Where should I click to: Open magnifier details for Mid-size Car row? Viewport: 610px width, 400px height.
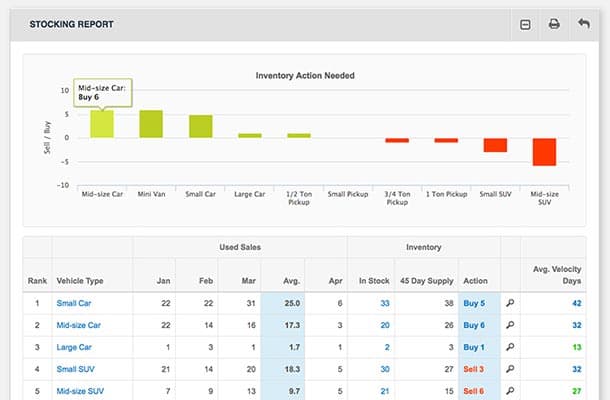click(x=510, y=325)
